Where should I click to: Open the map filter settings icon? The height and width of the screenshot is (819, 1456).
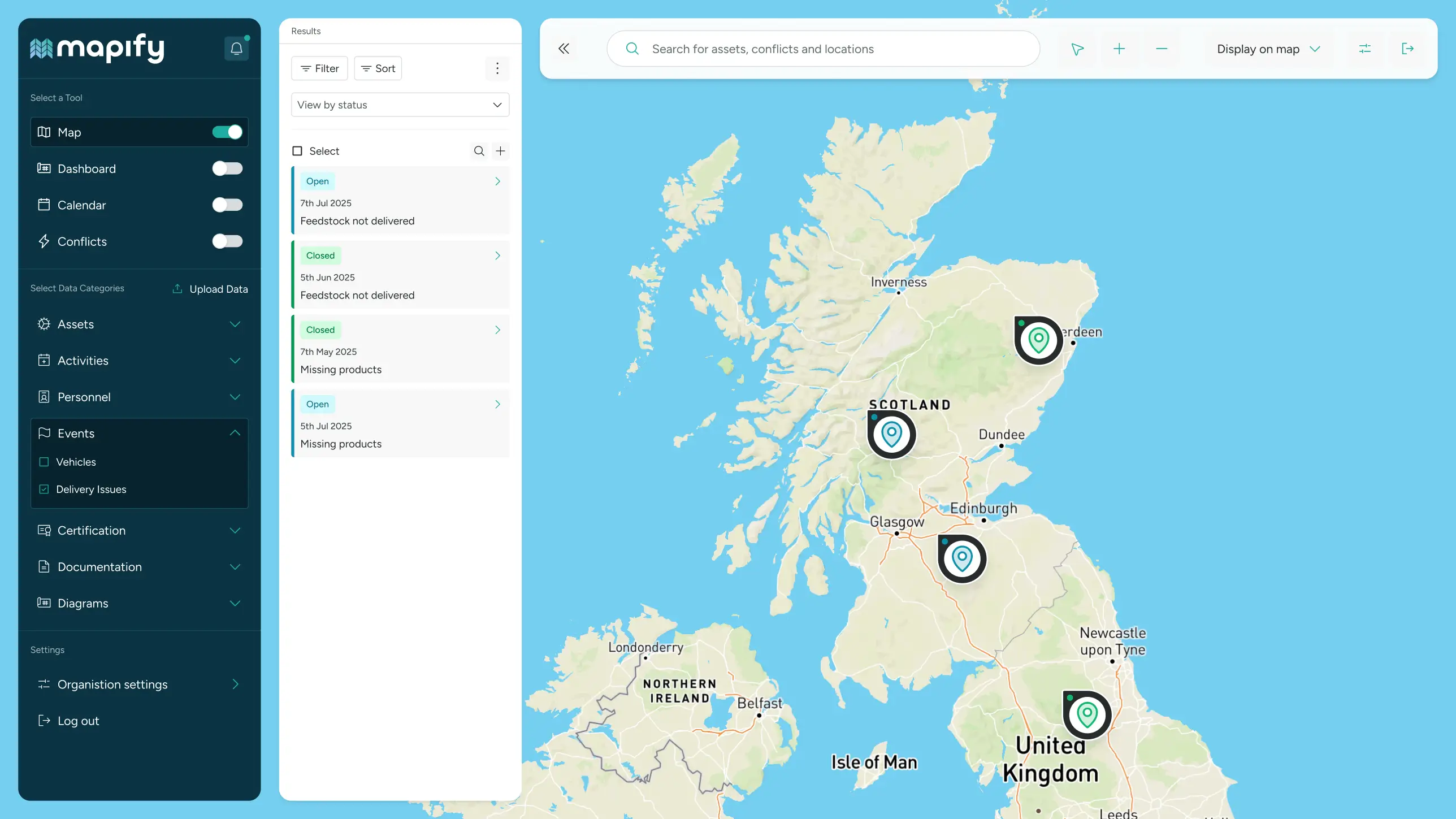(x=1365, y=49)
